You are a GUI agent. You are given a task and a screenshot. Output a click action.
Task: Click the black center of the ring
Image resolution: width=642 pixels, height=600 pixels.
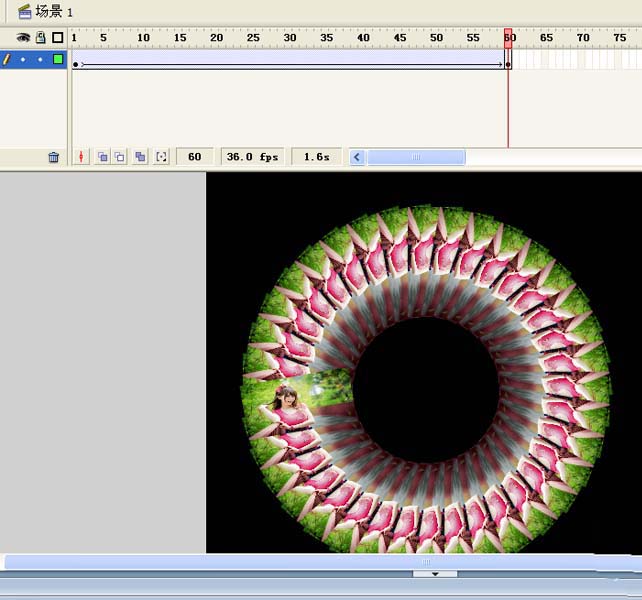(426, 389)
